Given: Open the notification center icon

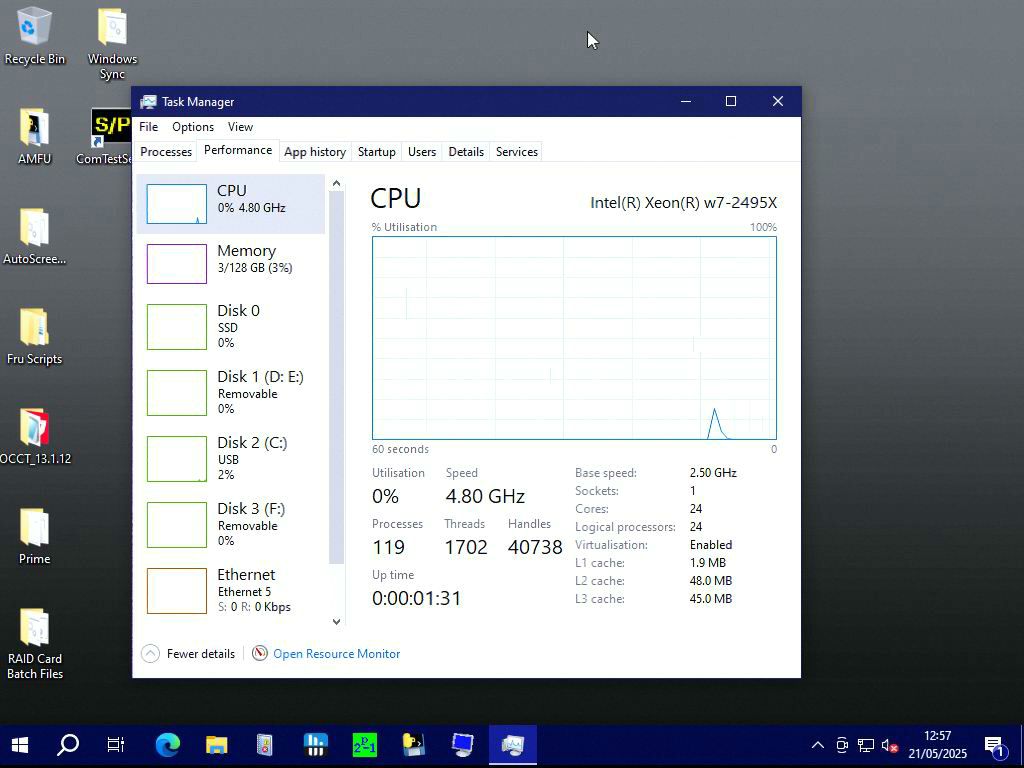Looking at the screenshot, I should pyautogui.click(x=995, y=745).
